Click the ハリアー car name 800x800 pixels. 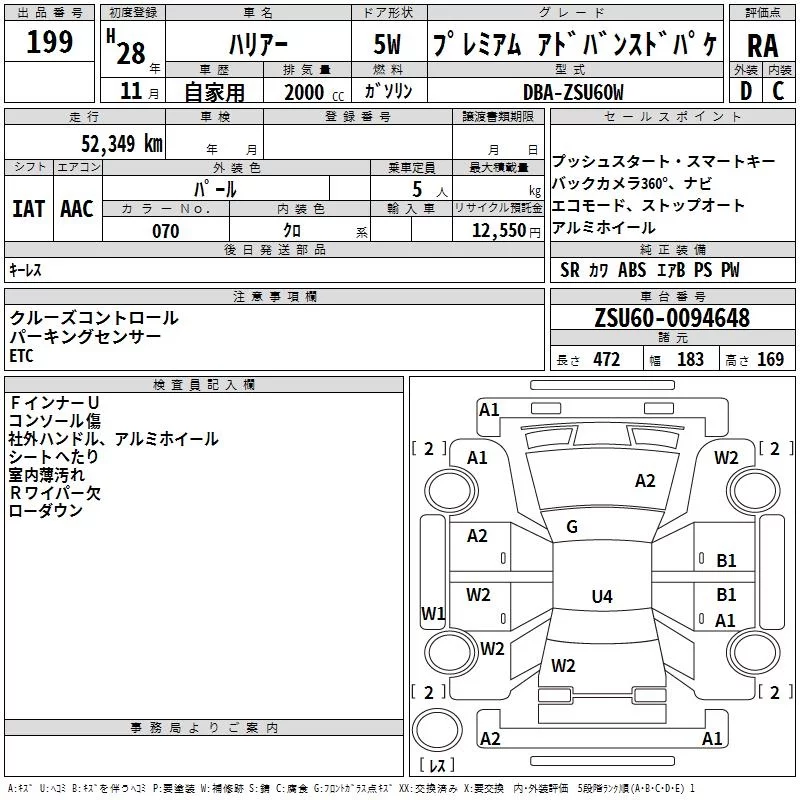click(x=258, y=45)
